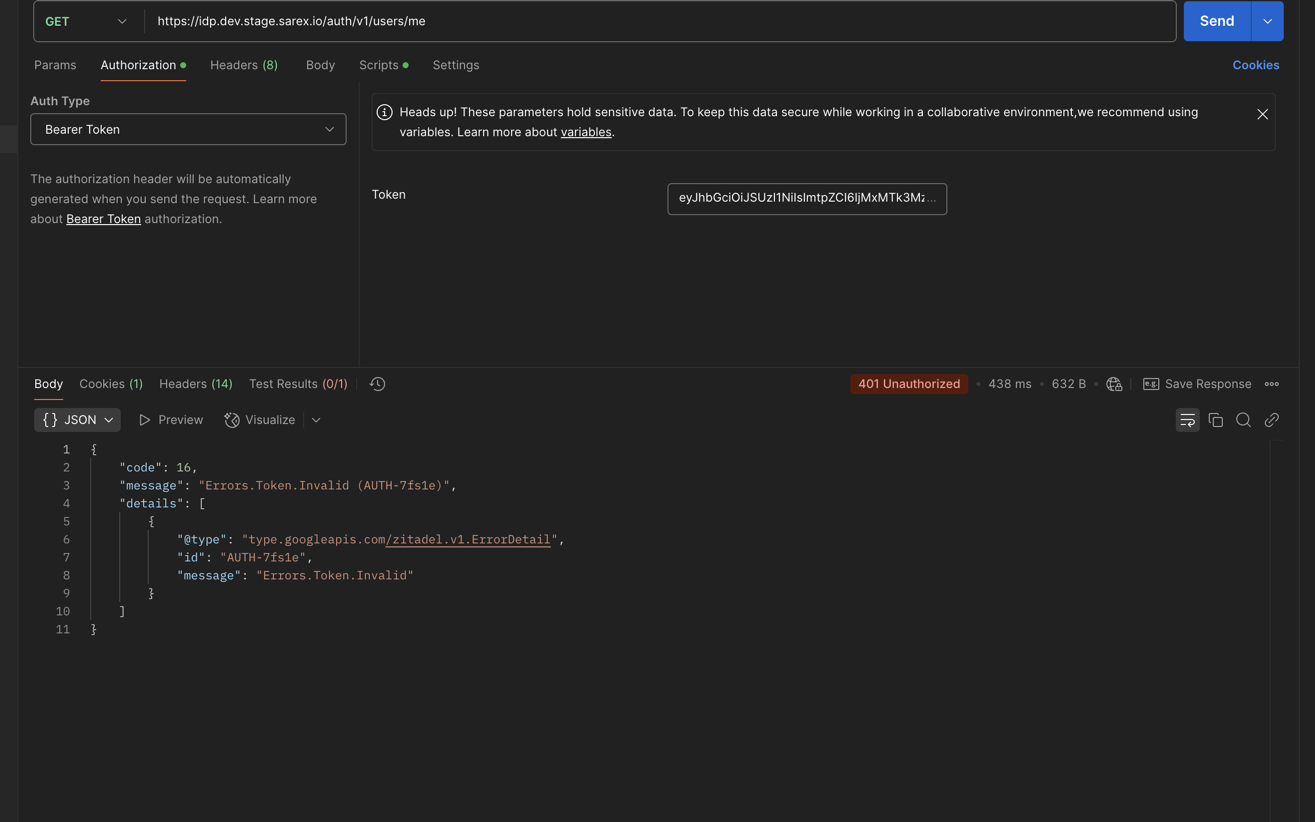Open the request Headers (8) tab
This screenshot has height=822, width=1315.
[x=244, y=65]
